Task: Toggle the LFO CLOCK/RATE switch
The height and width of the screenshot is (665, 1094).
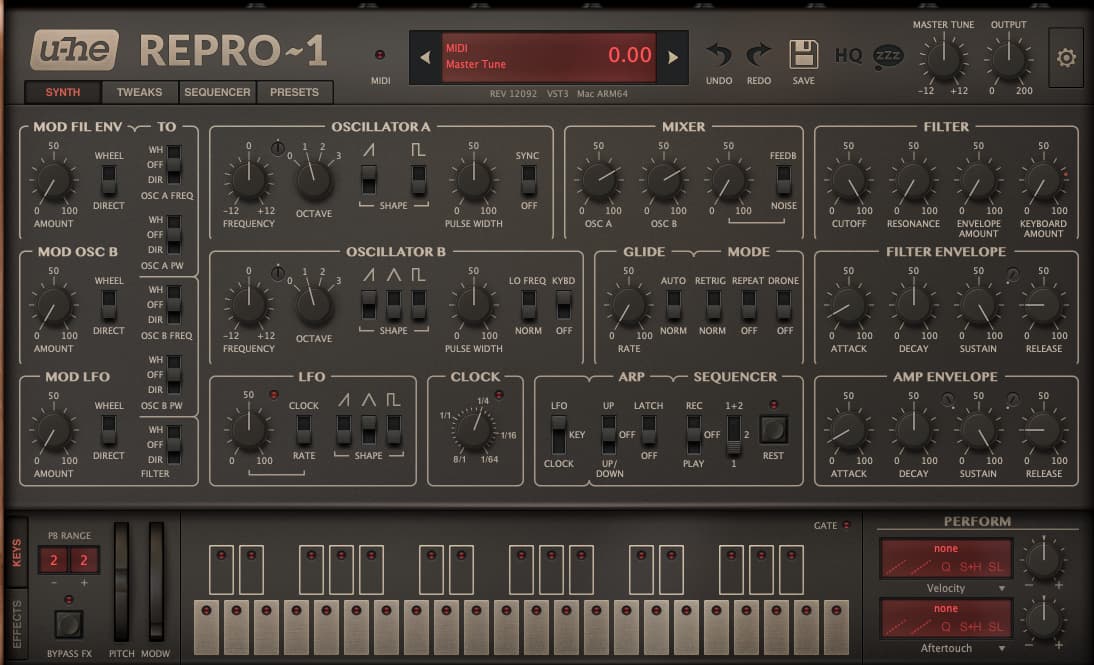Action: (304, 429)
